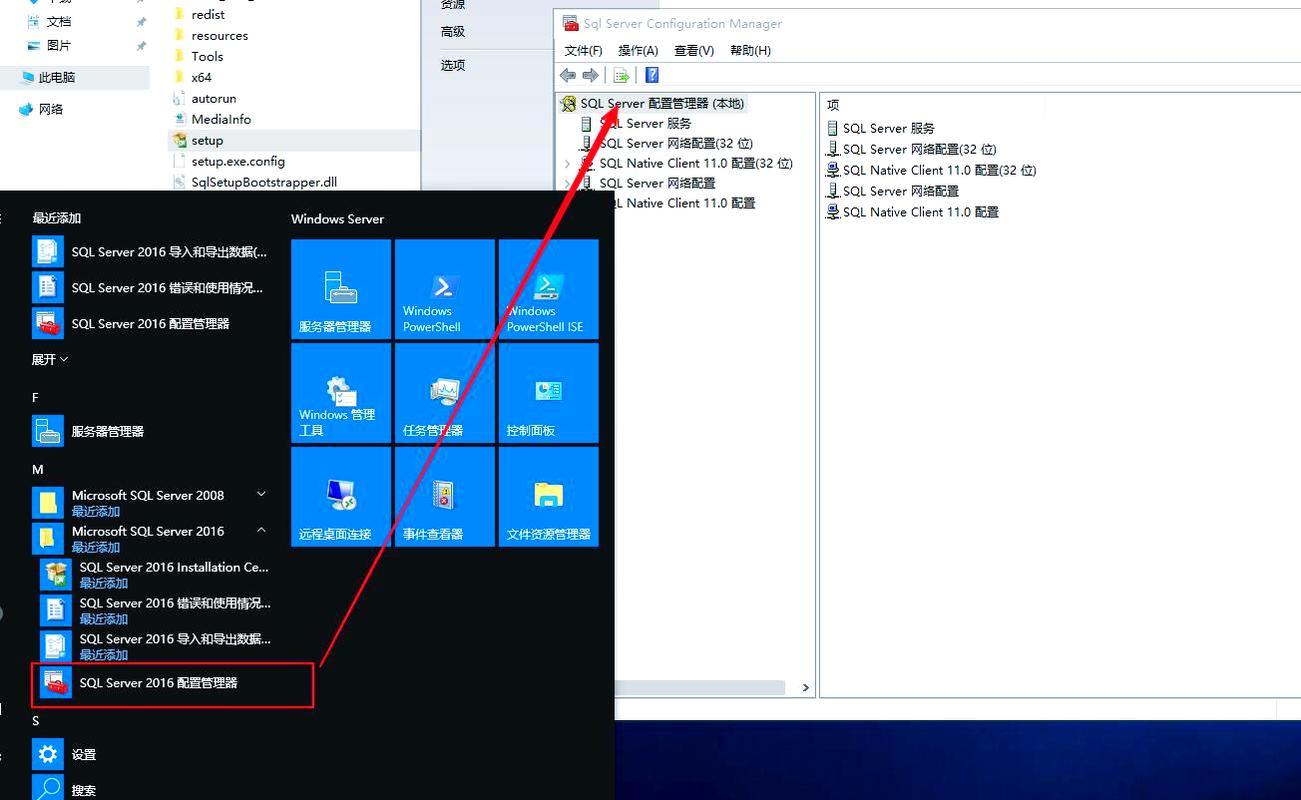
Task: Open 服务器管理器 tile
Action: 340,289
